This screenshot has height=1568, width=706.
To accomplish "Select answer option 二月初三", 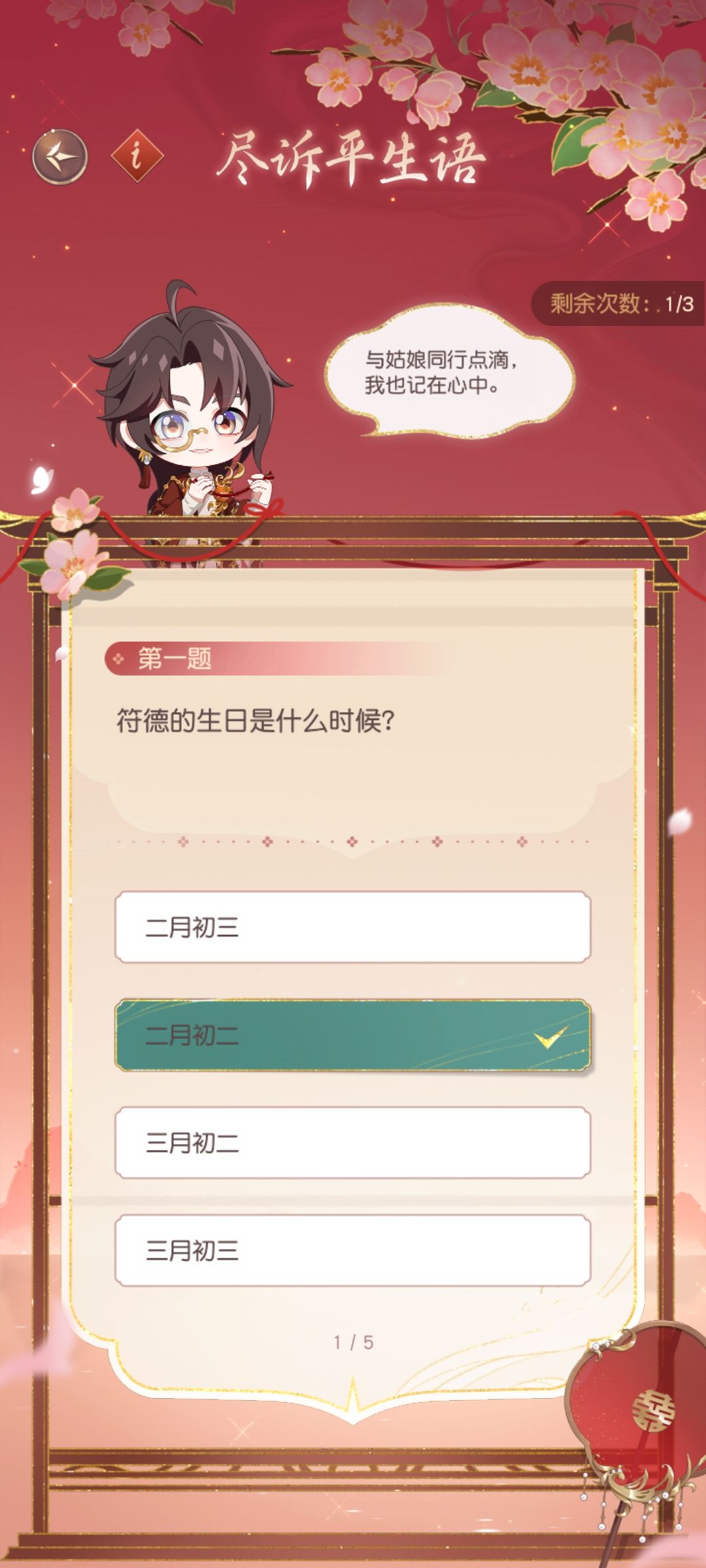I will 353,927.
